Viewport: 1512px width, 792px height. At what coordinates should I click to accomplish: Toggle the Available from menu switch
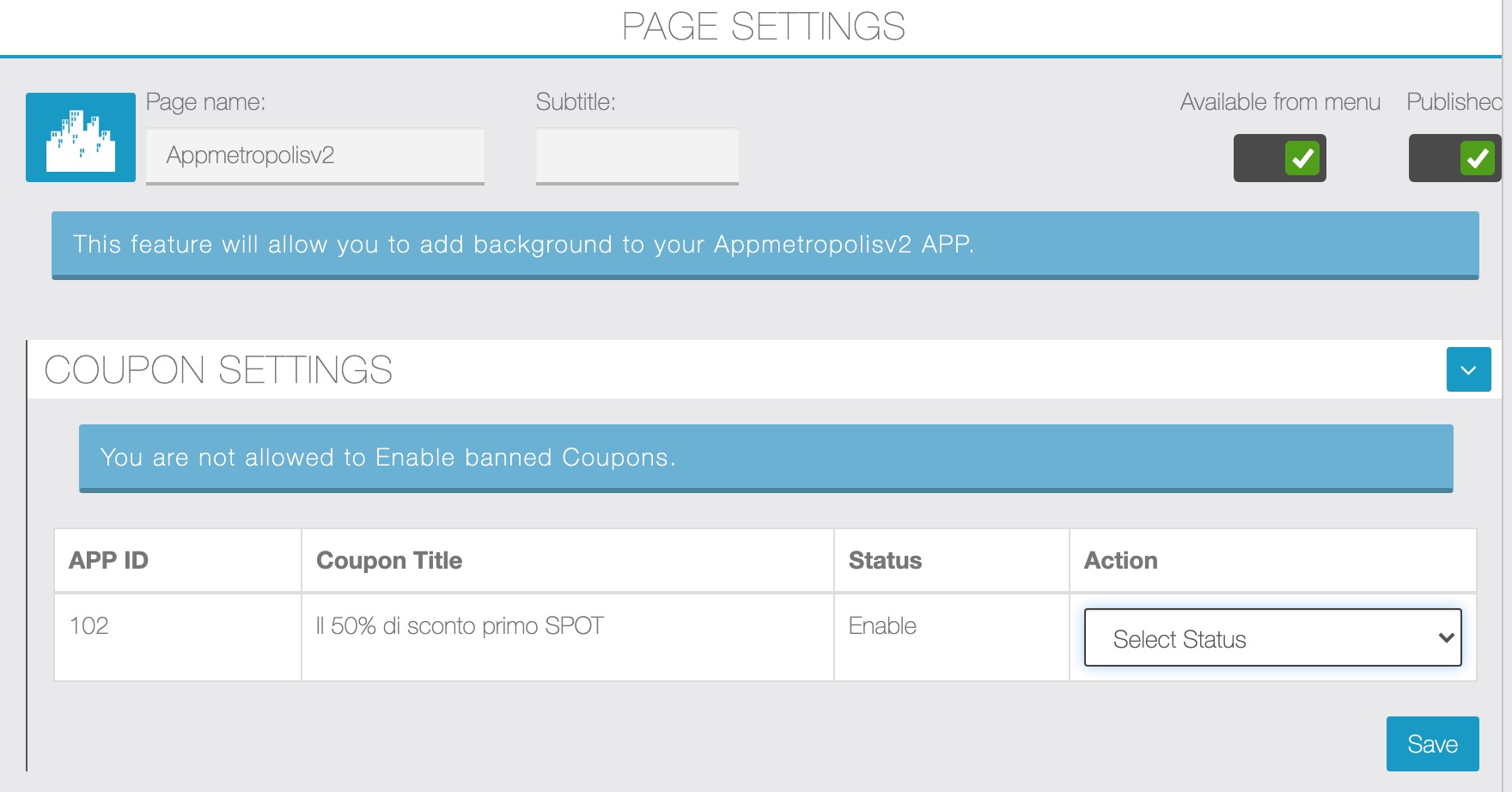pyautogui.click(x=1280, y=158)
